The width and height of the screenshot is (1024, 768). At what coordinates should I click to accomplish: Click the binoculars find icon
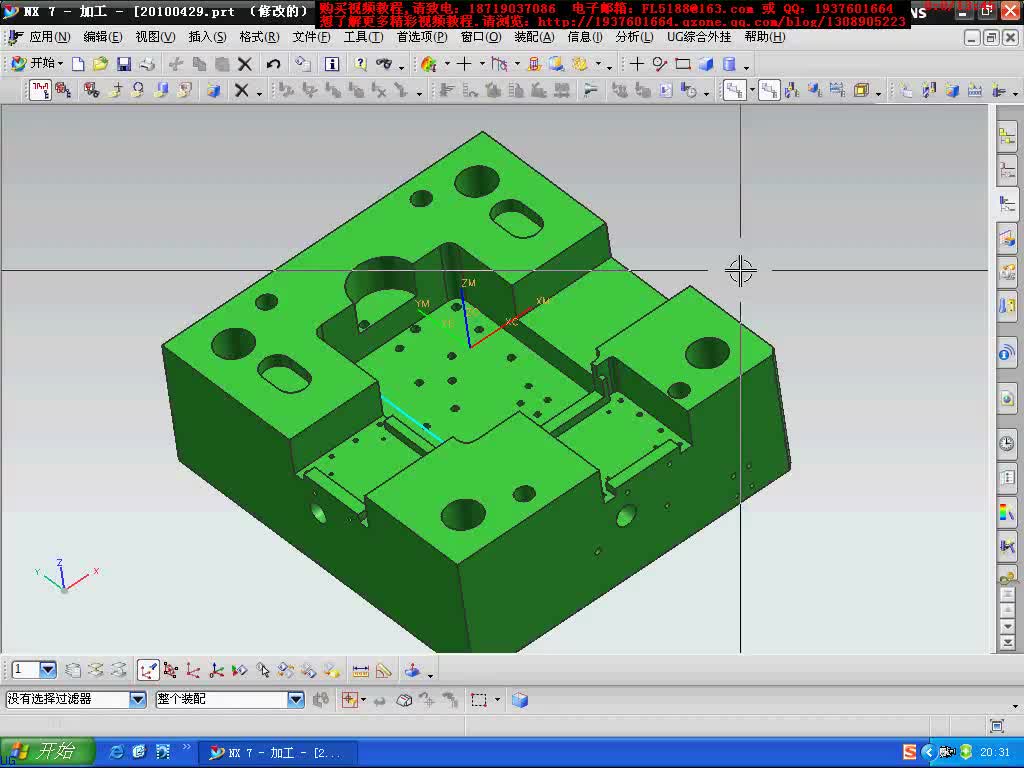(x=384, y=64)
